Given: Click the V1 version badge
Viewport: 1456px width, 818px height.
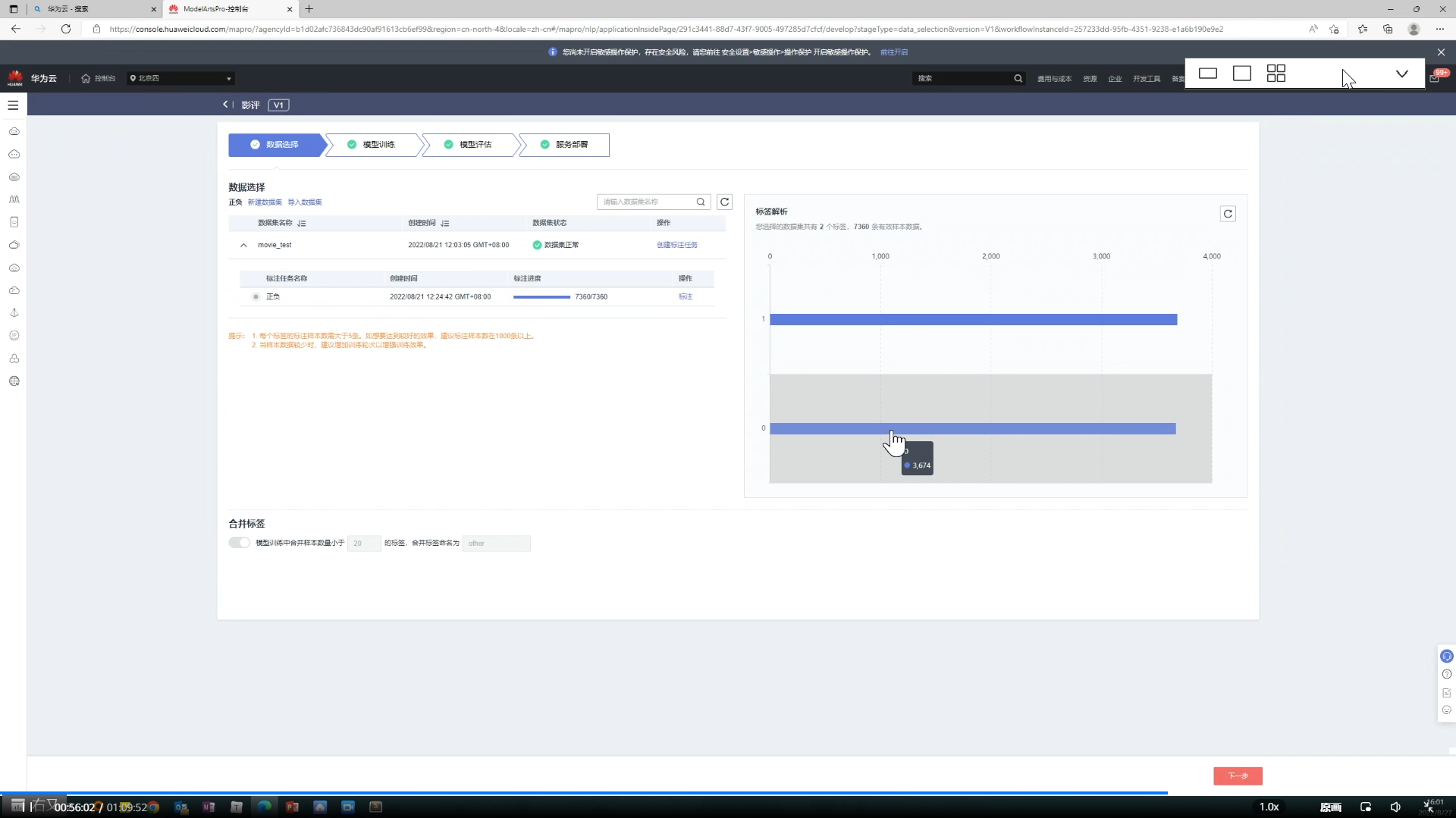Looking at the screenshot, I should click(x=278, y=105).
